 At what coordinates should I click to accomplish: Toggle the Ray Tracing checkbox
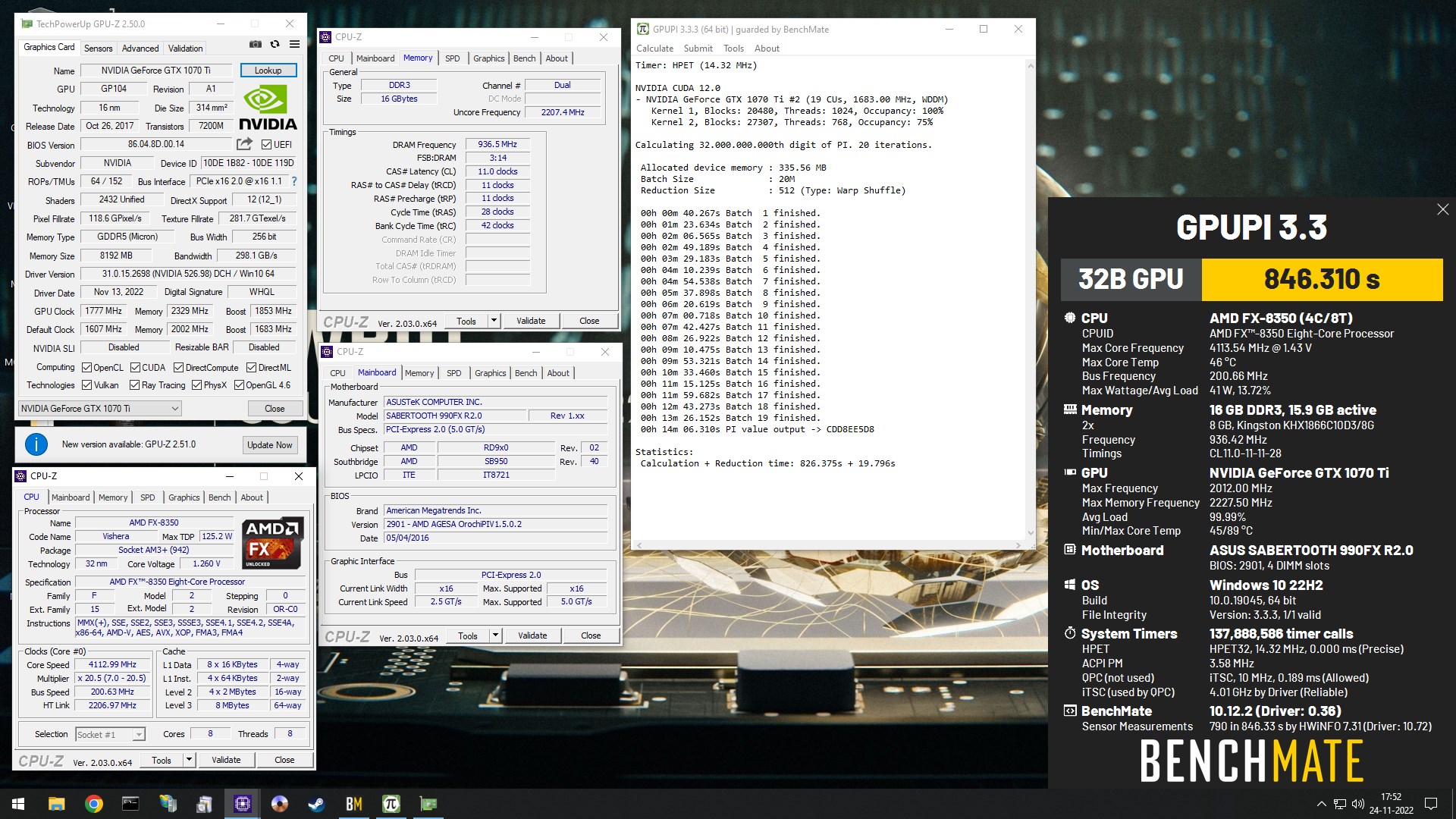(135, 385)
